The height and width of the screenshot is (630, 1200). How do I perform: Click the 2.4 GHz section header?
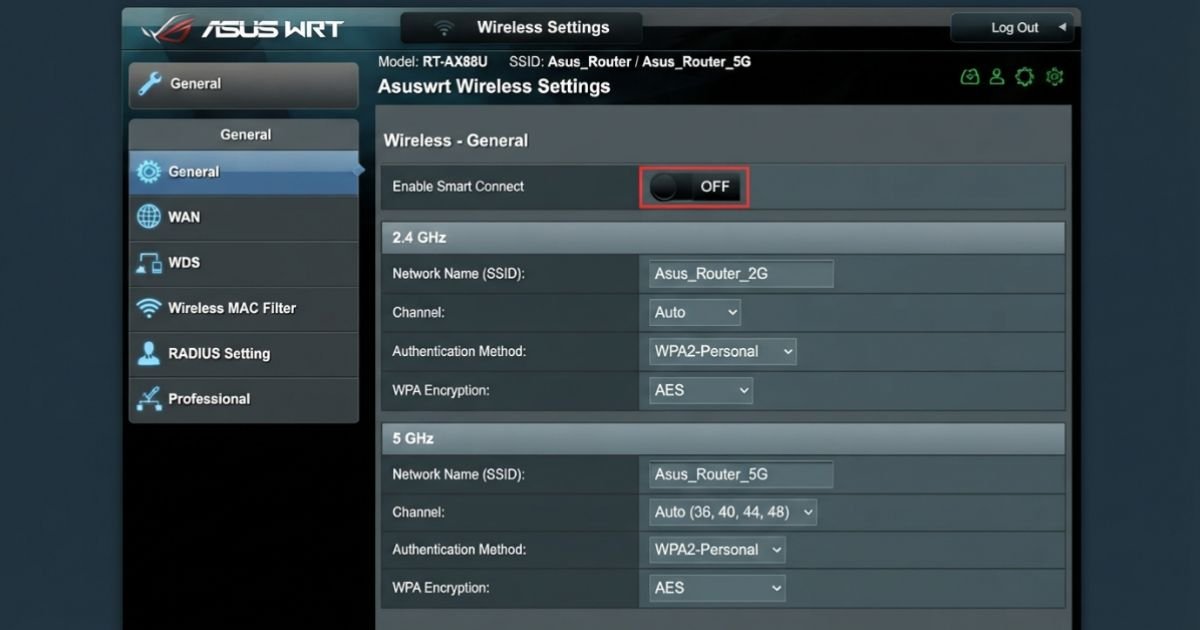pos(724,238)
